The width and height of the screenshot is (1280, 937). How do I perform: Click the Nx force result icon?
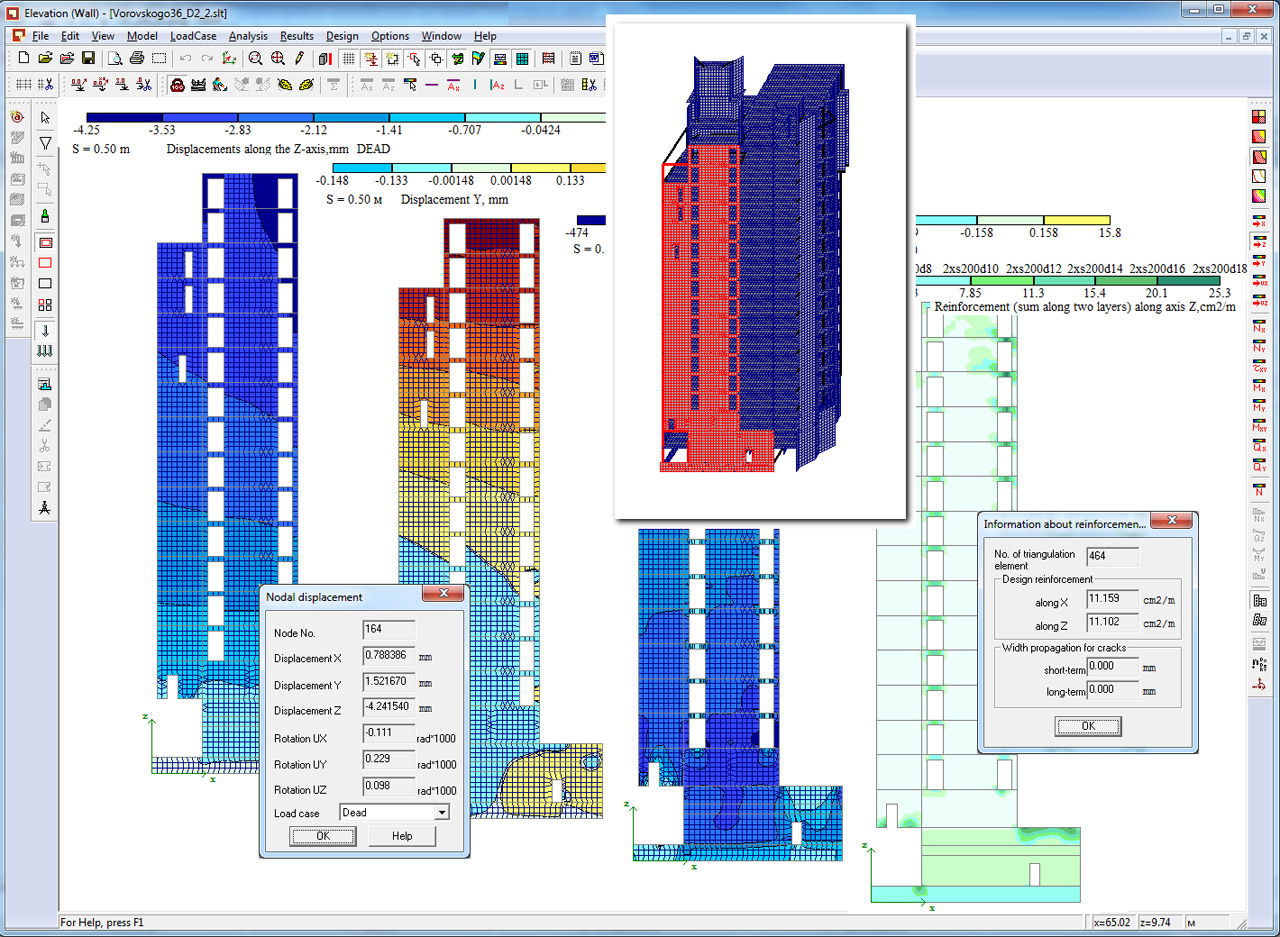pos(1259,327)
